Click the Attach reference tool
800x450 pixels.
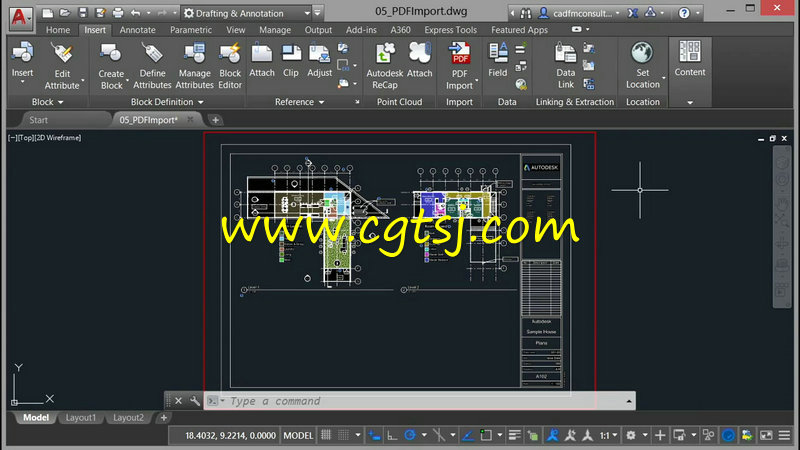(x=262, y=60)
